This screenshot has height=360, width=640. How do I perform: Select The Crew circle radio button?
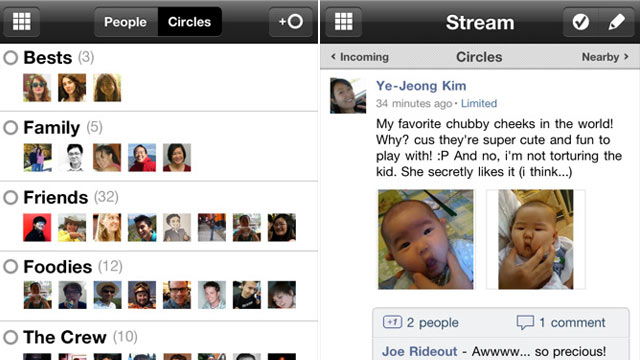(x=11, y=337)
